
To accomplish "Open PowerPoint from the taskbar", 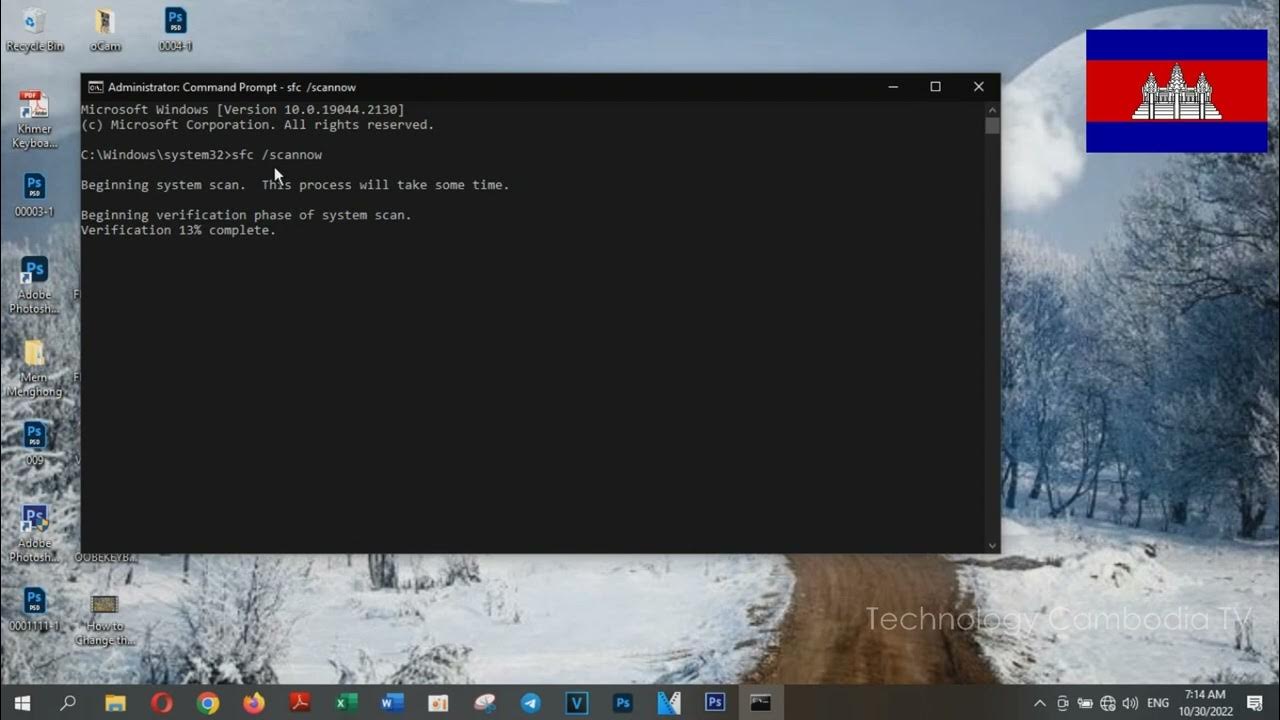I will [438, 703].
